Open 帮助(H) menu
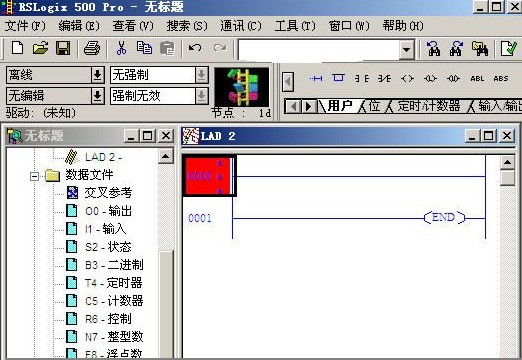Viewport: 522px width, 360px height. pyautogui.click(x=403, y=26)
